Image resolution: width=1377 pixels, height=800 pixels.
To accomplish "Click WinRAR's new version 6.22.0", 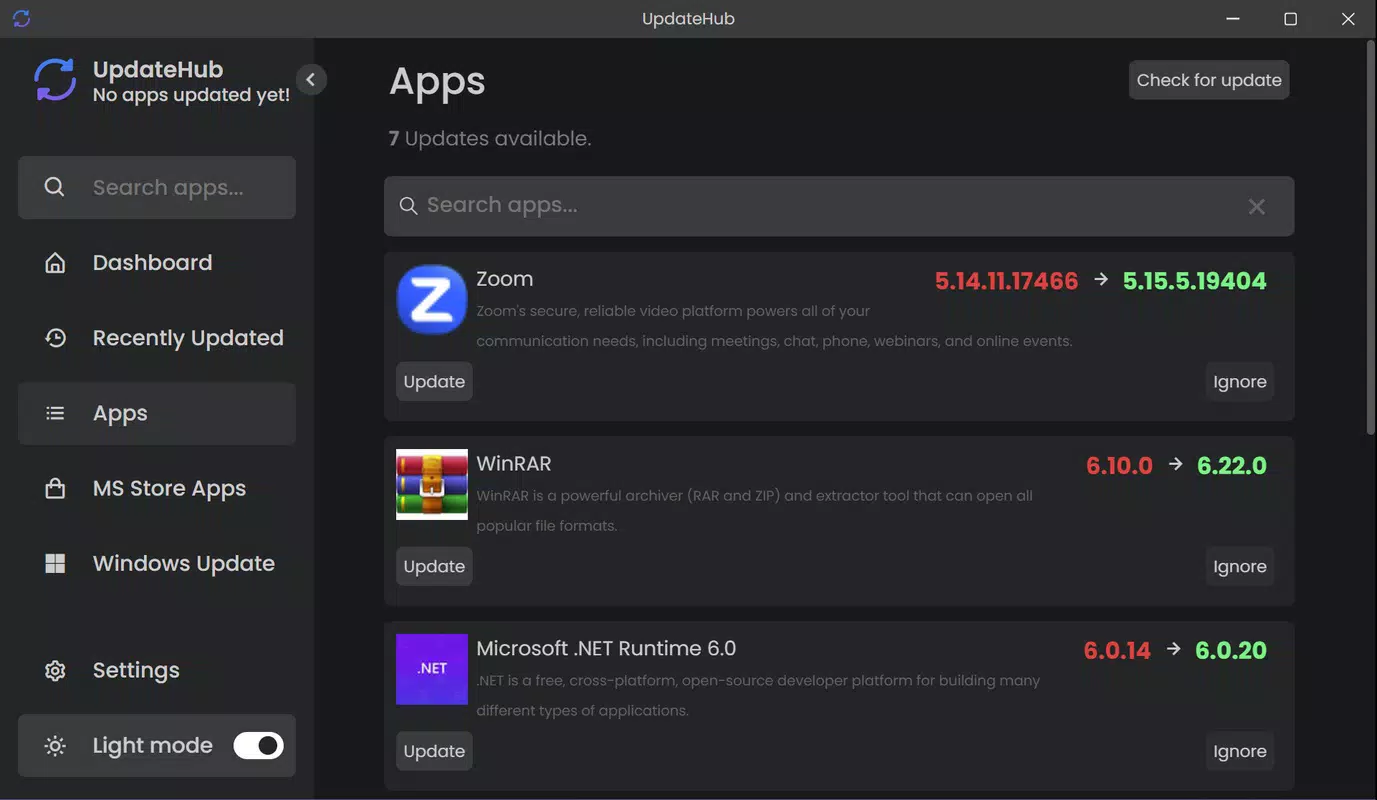I will [x=1232, y=466].
